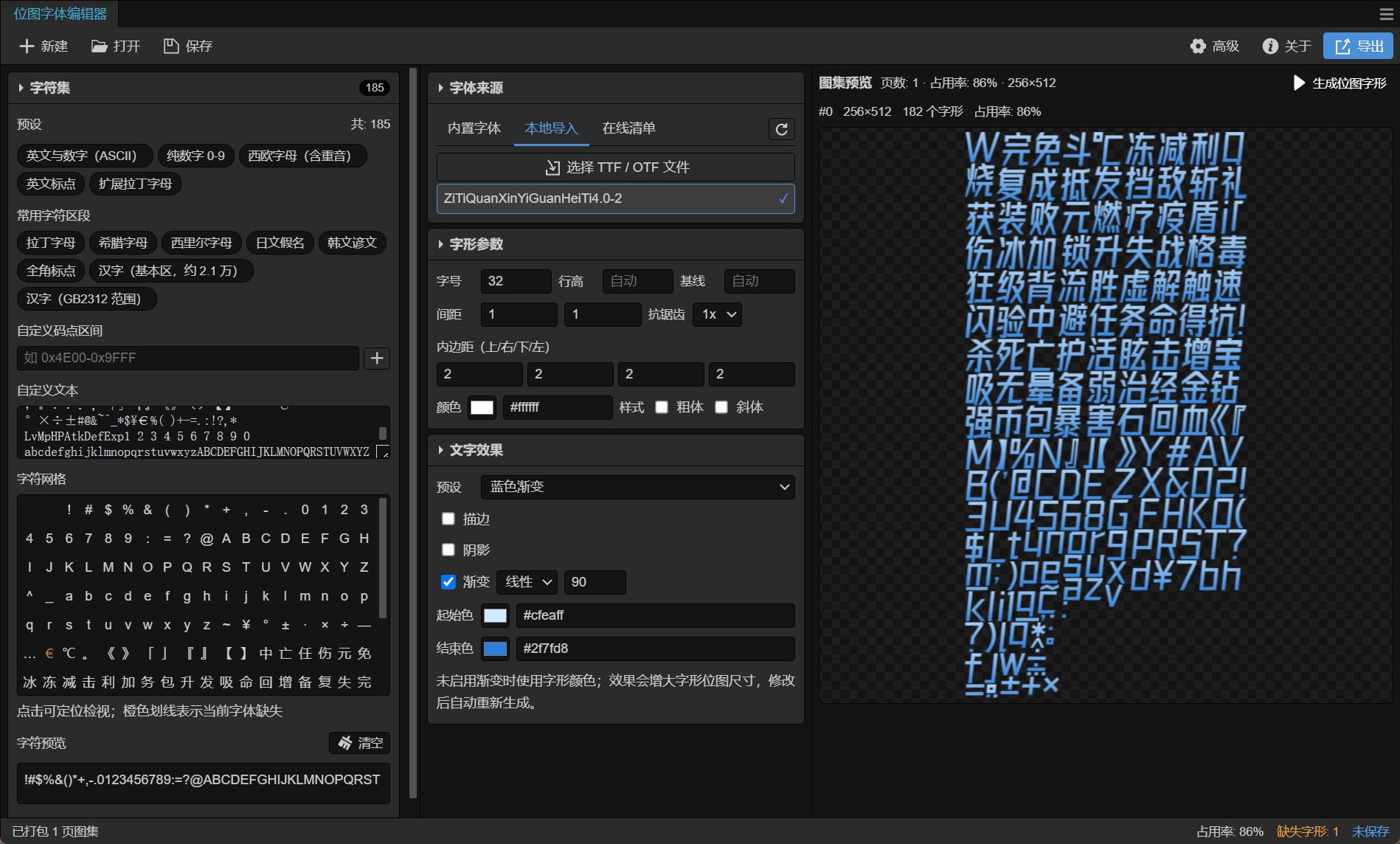Click the 起始色 light blue swatch
Screen dimensions: 1400x844
[x=495, y=615]
